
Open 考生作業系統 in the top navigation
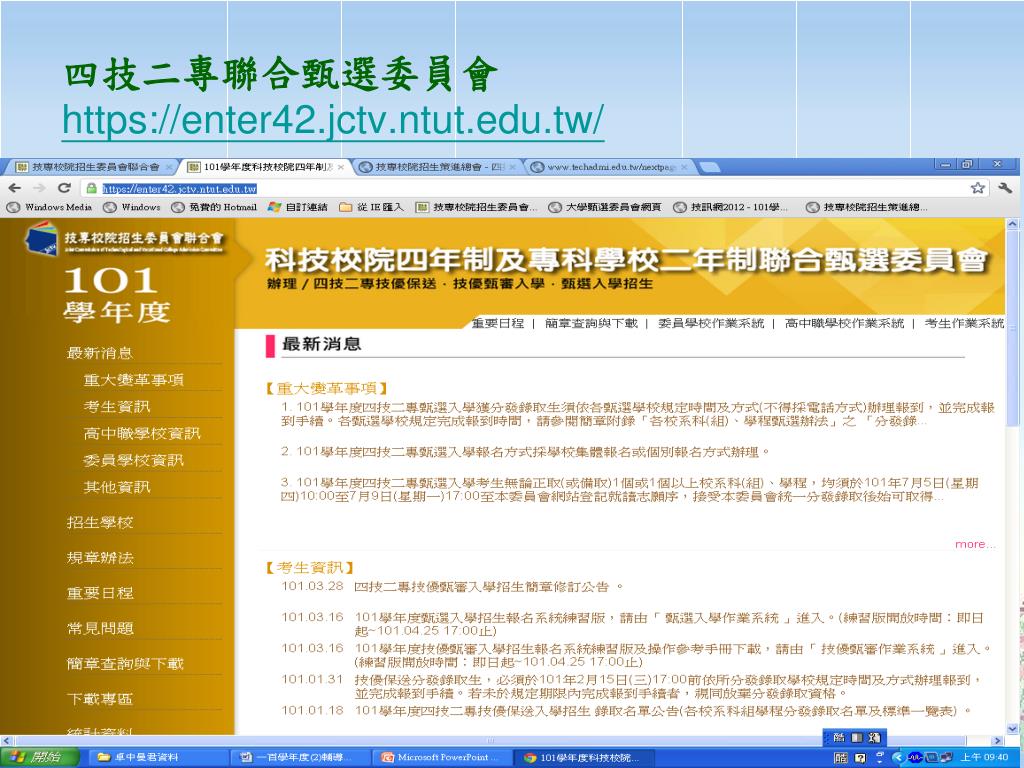click(x=964, y=323)
